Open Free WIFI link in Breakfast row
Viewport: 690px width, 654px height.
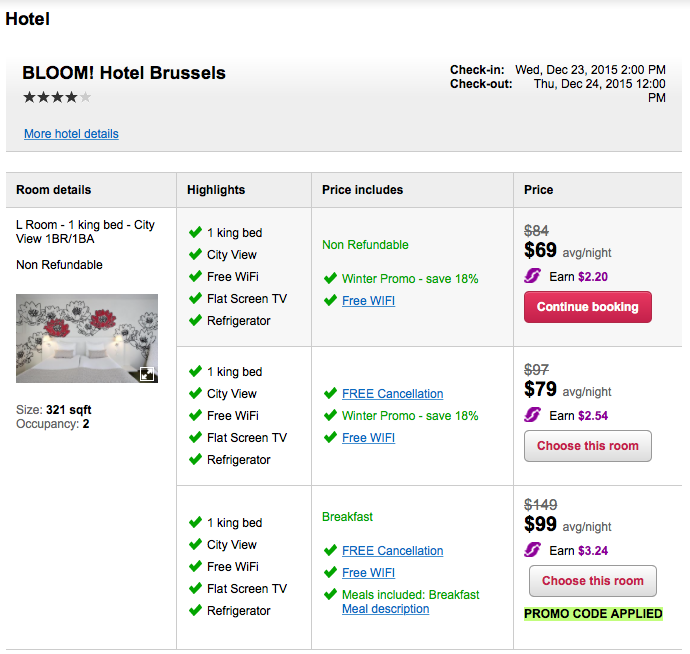pyautogui.click(x=368, y=573)
